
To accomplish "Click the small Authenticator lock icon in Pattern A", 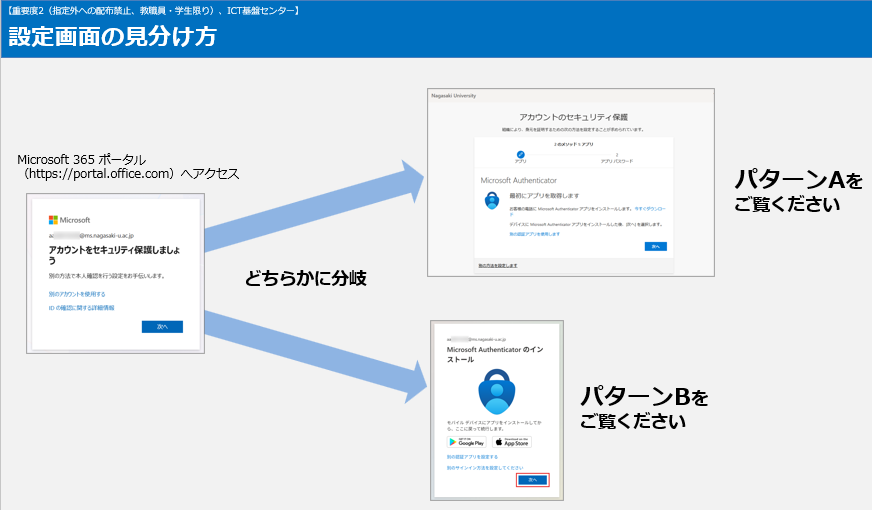I will (x=492, y=200).
